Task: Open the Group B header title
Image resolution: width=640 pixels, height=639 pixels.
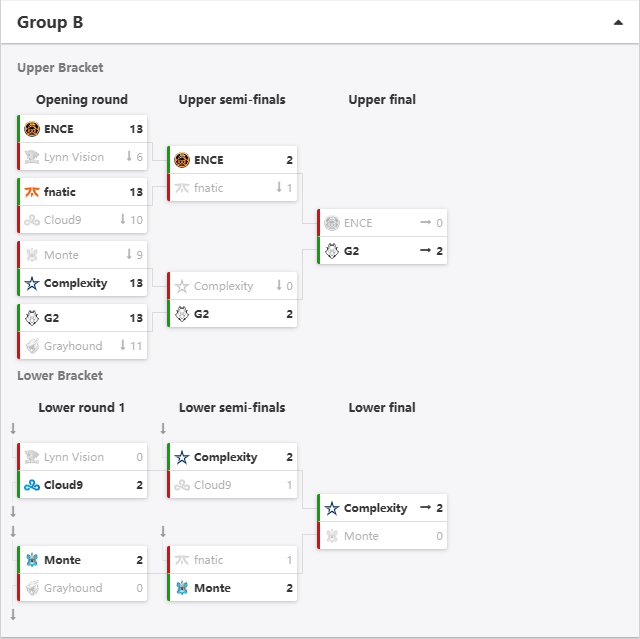Action: pos(50,22)
